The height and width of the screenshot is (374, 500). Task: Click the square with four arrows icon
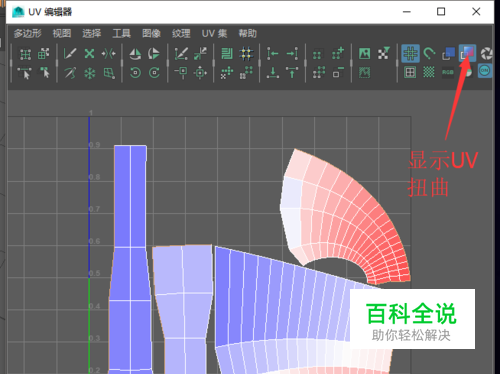coord(200,73)
